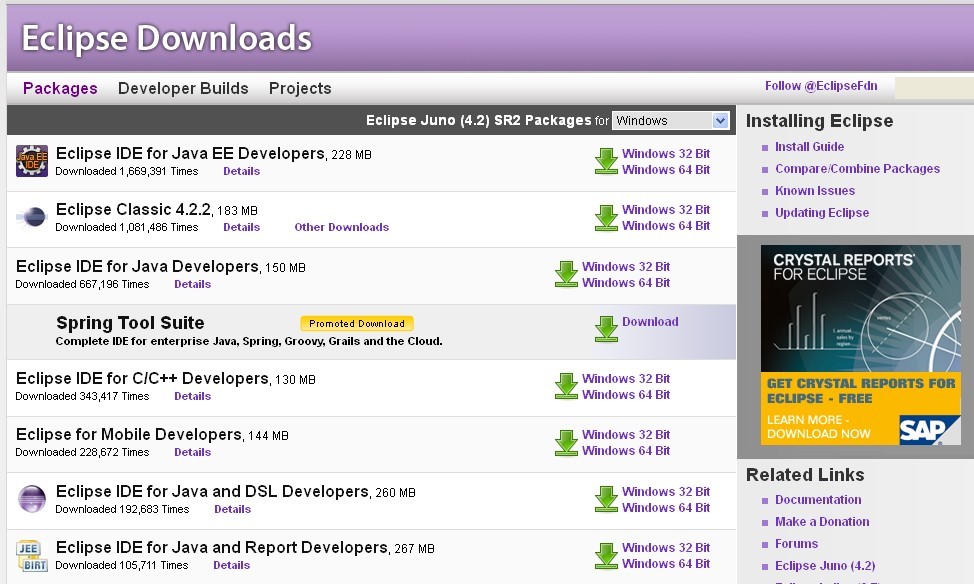Click green download arrow for Eclipse Classic

pos(606,218)
